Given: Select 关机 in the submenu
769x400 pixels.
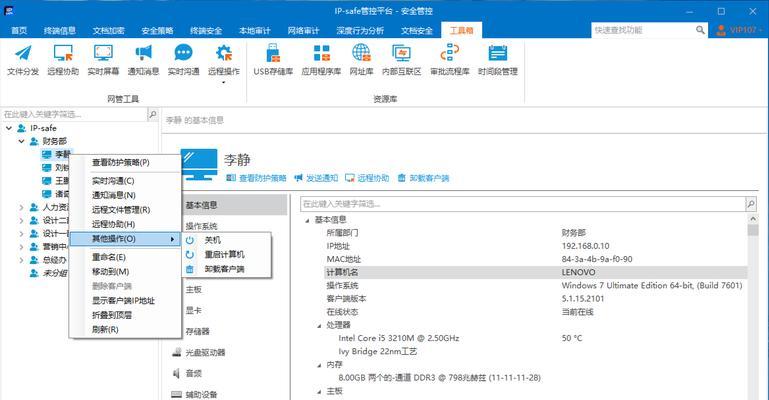Looking at the screenshot, I should click(226, 240).
